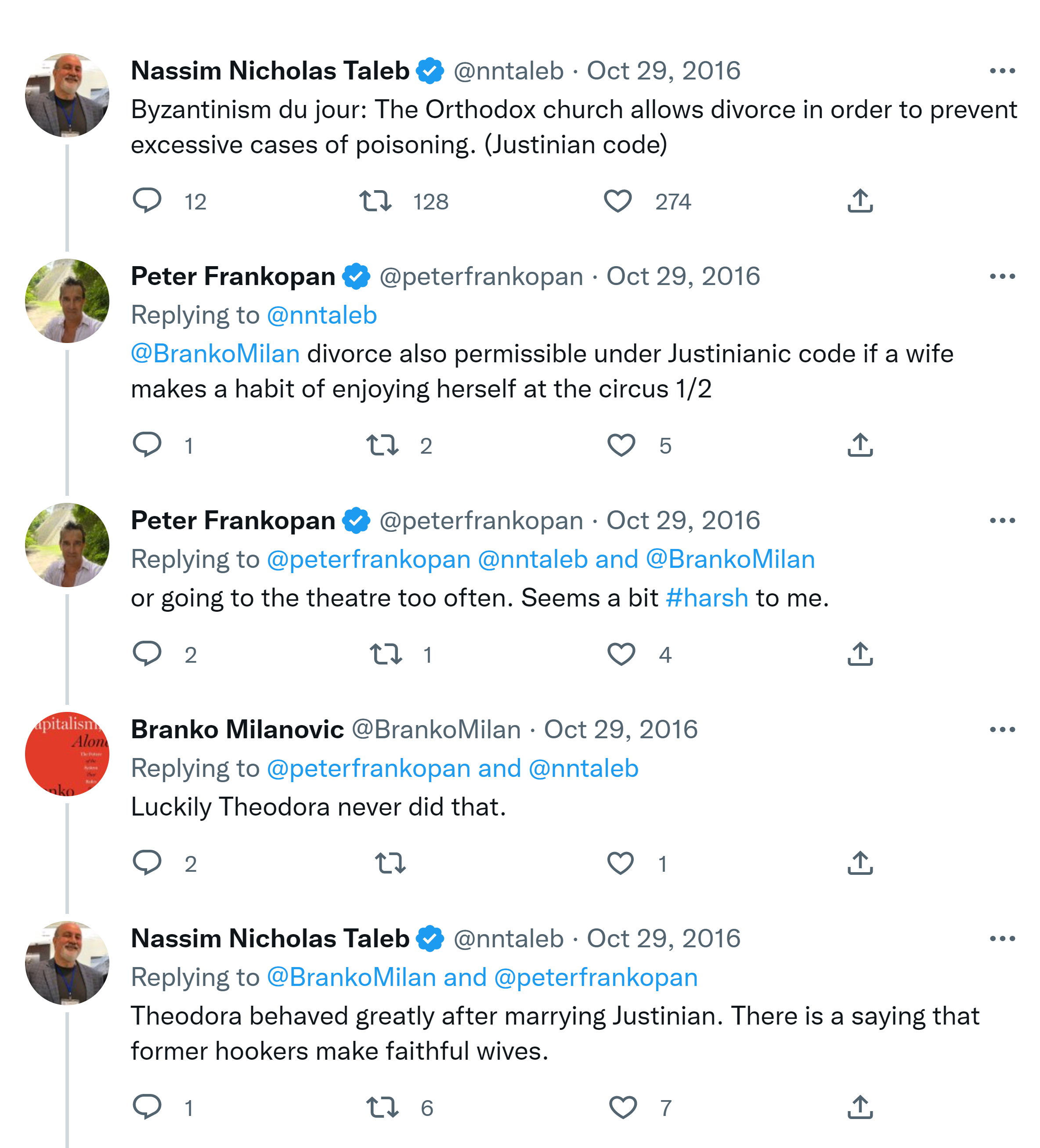Open more options on first Taleb tweet
Viewport: 1040px width, 1148px height.
click(x=1002, y=71)
